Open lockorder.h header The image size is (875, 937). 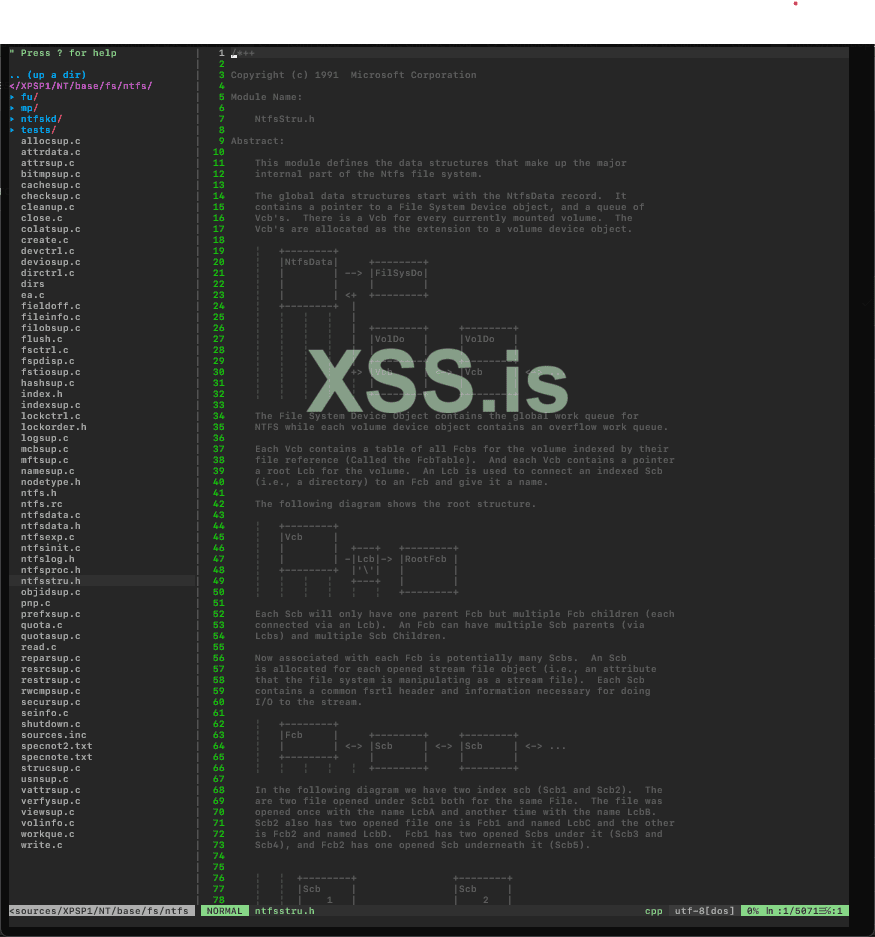pos(54,427)
